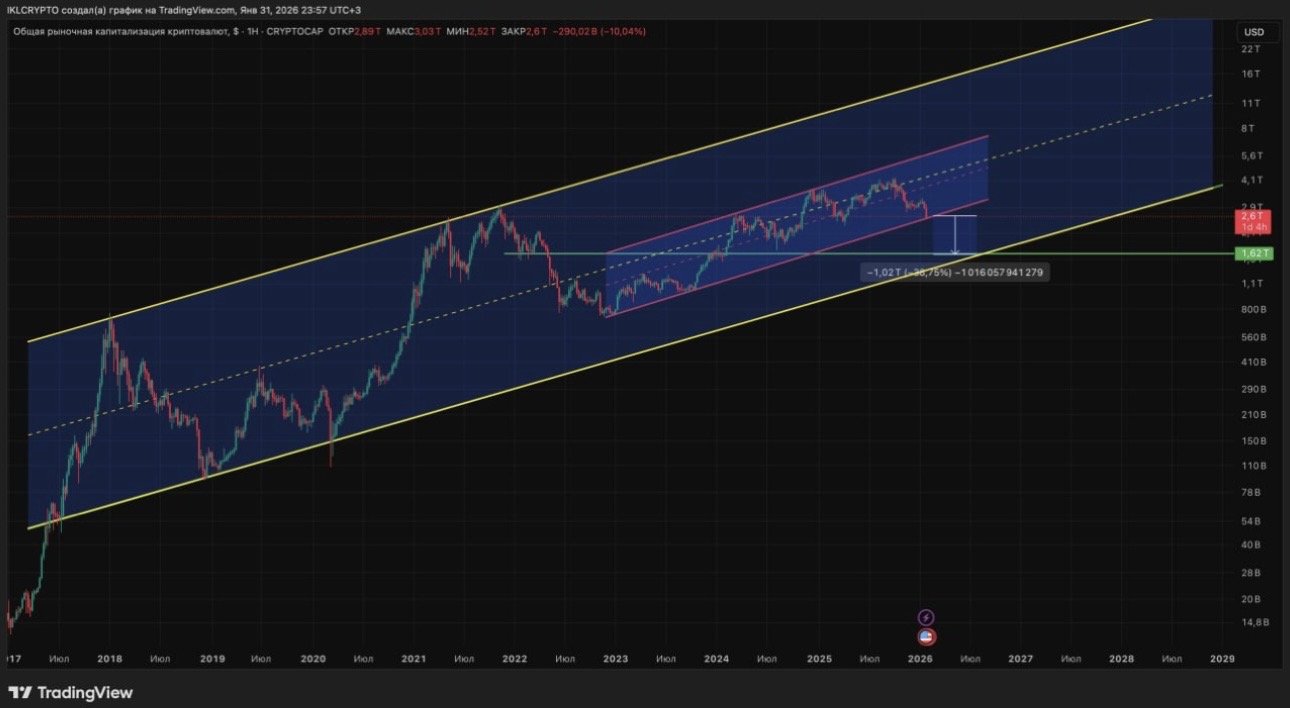Click the green 1,62T price level label
The width and height of the screenshot is (1290, 708).
click(x=1254, y=254)
